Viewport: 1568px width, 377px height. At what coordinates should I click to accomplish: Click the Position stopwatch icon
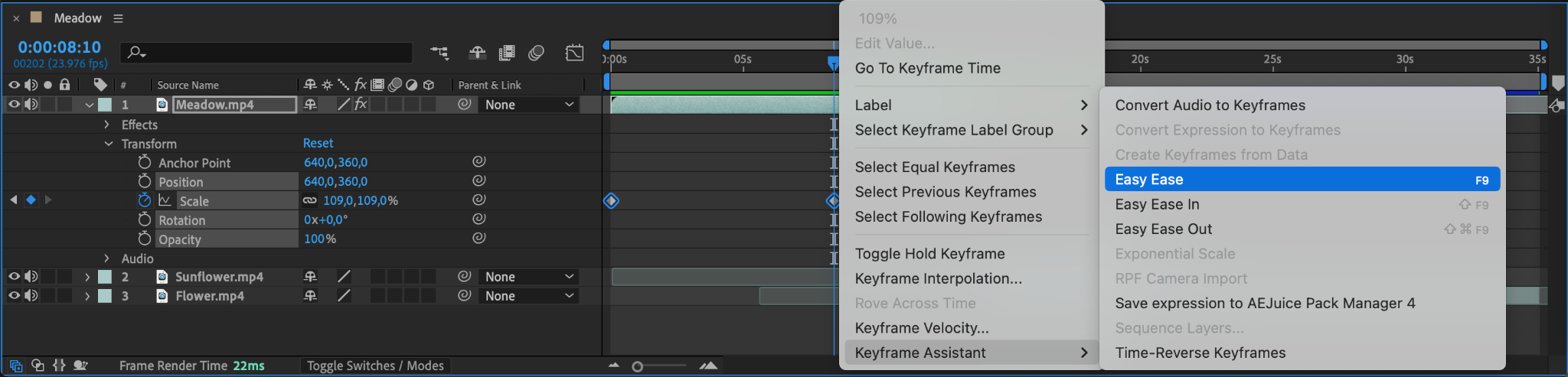point(145,181)
